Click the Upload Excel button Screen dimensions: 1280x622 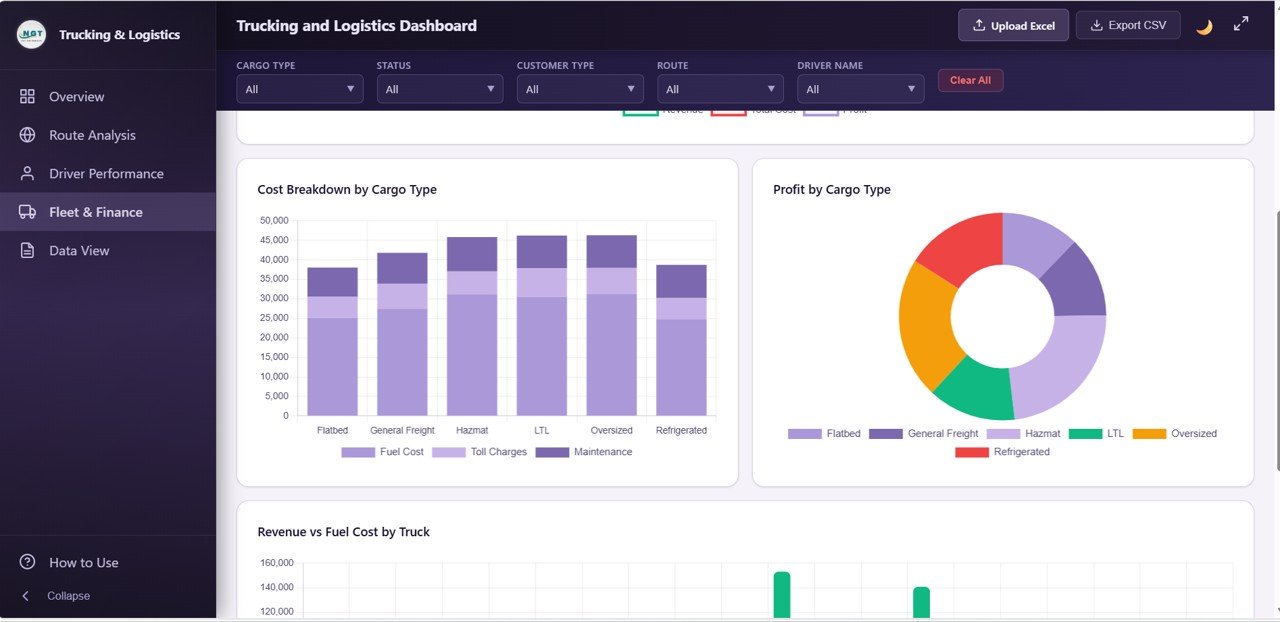pos(1013,25)
